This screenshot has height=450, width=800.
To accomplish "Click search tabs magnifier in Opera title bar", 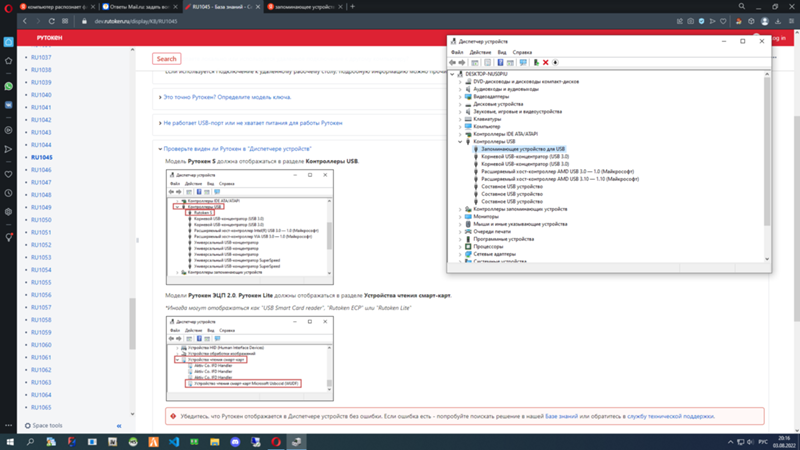I will coord(742,6).
